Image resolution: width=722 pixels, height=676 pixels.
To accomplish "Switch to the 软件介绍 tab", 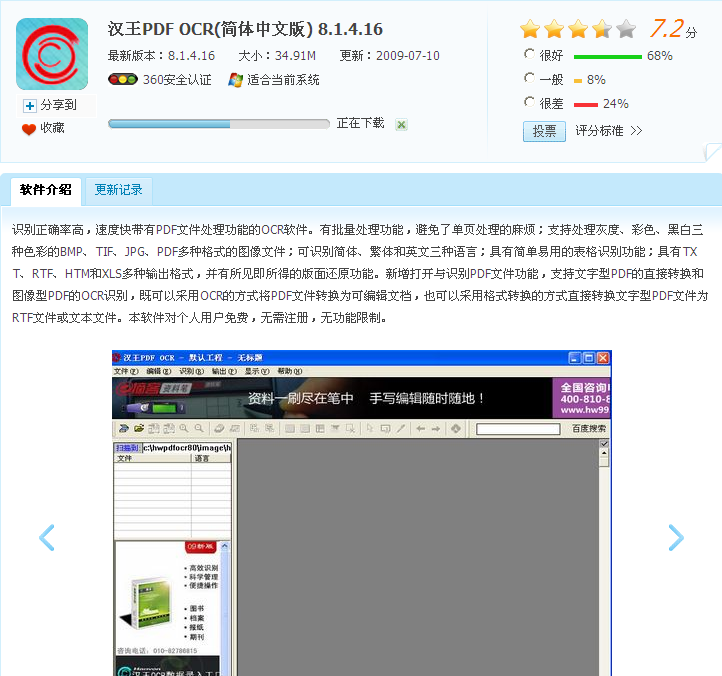I will pos(46,190).
